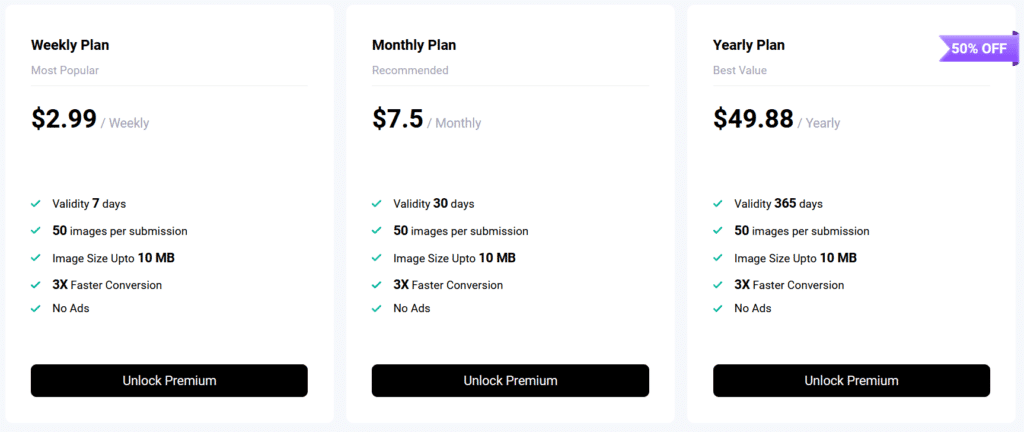
Task: Click the $49.88 yearly price
Action: (x=753, y=119)
